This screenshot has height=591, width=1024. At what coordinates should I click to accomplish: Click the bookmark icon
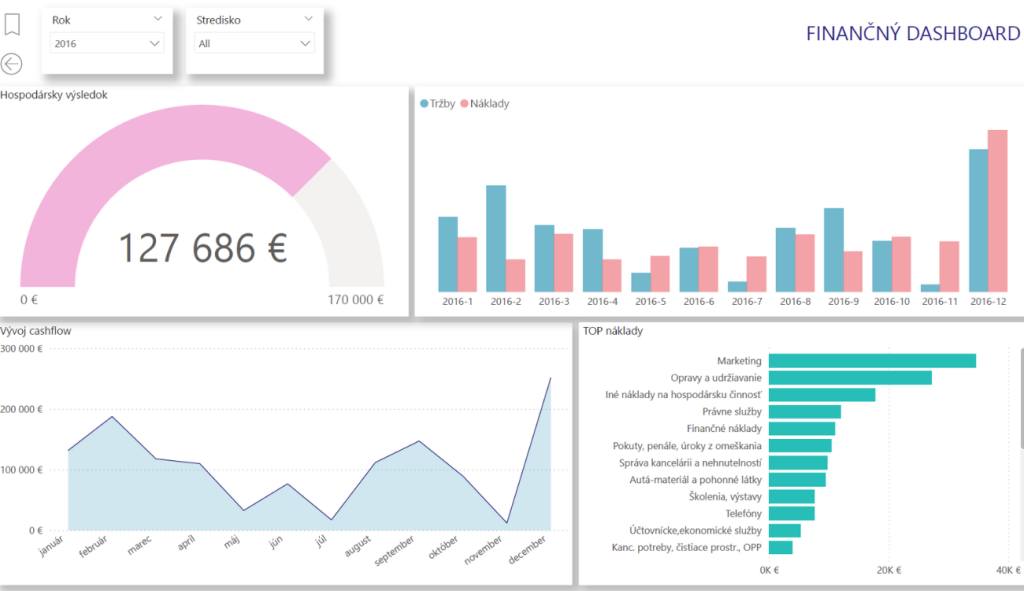[x=12, y=24]
